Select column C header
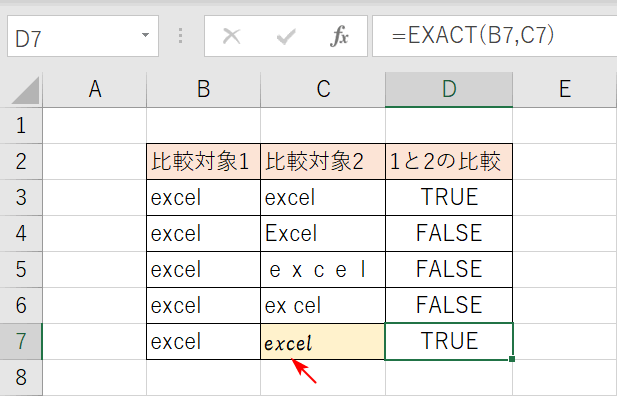 coord(323,90)
